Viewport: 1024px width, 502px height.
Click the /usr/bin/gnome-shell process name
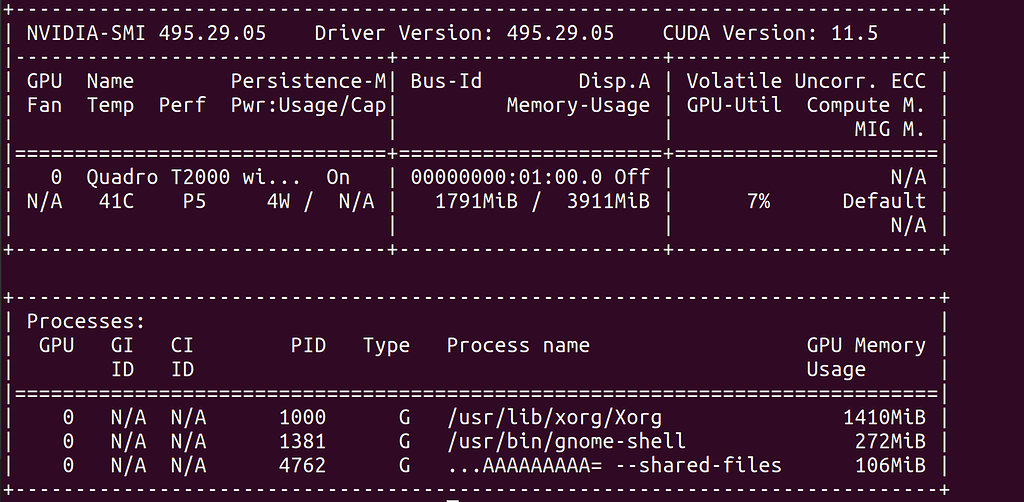566,441
